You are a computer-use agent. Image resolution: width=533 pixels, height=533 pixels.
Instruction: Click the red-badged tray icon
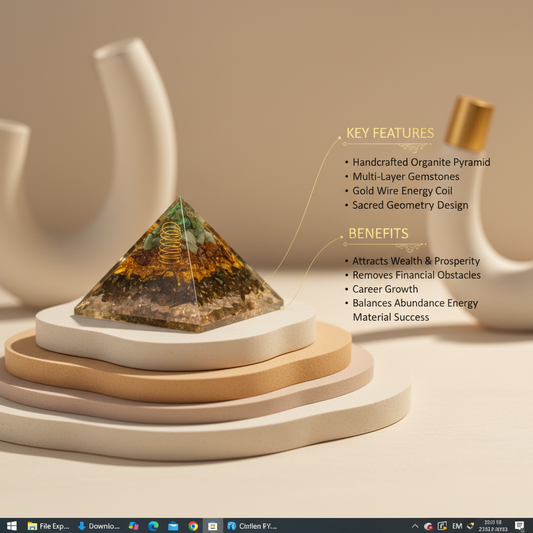point(428,526)
